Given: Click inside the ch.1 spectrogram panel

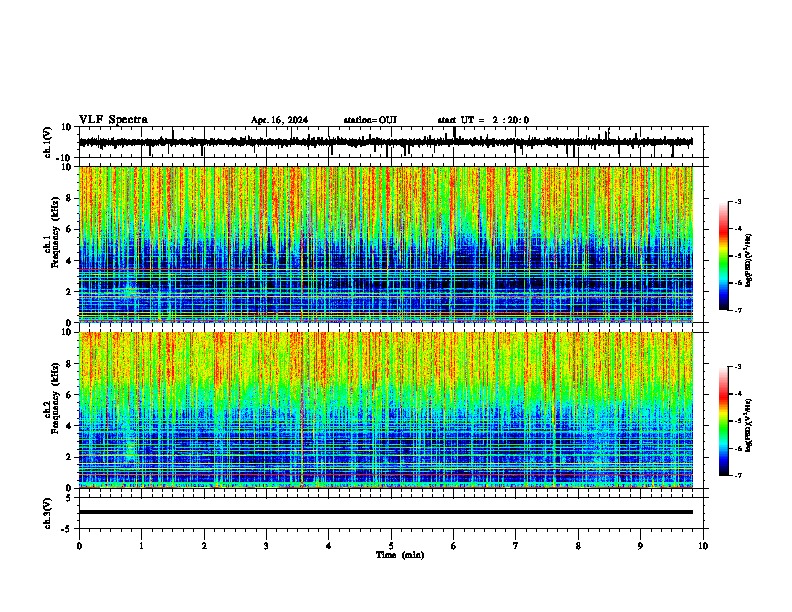Looking at the screenshot, I should point(386,244).
